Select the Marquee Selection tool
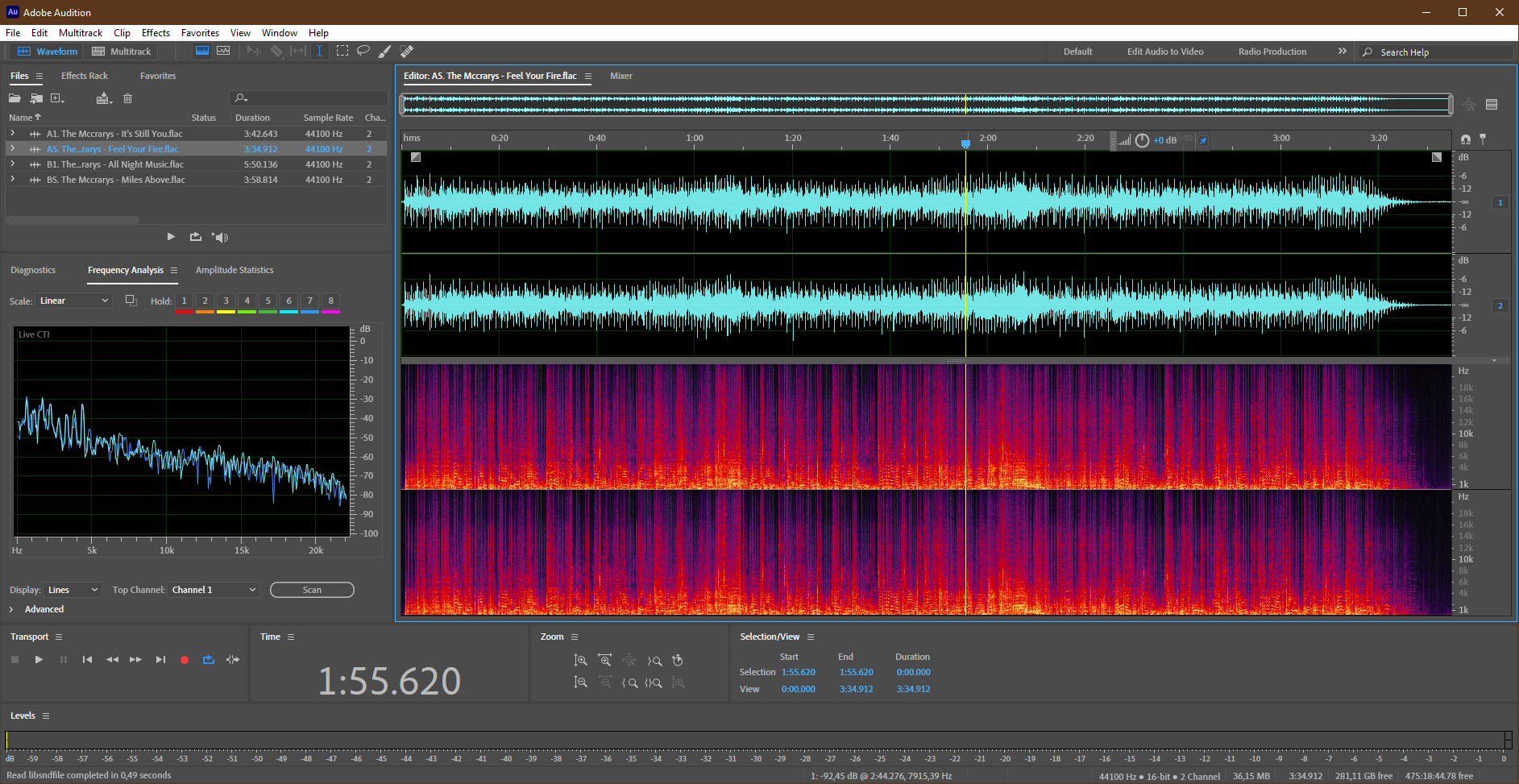Viewport: 1519px width, 784px height. (x=342, y=51)
